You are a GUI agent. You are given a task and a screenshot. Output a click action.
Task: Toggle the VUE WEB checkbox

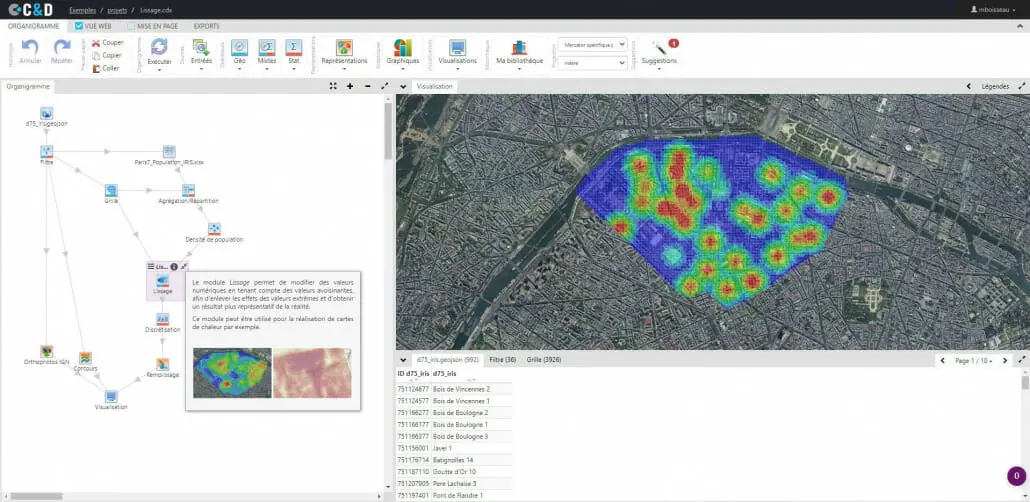[80, 26]
